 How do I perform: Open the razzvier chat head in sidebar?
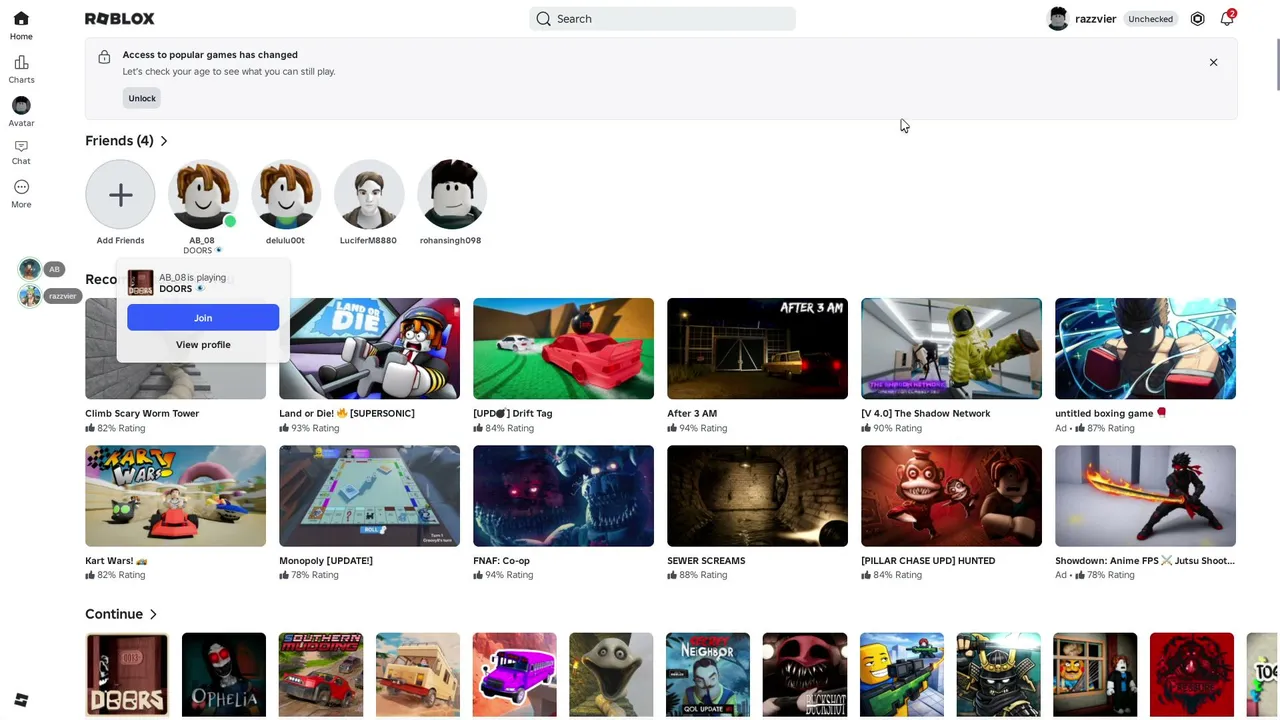click(30, 296)
